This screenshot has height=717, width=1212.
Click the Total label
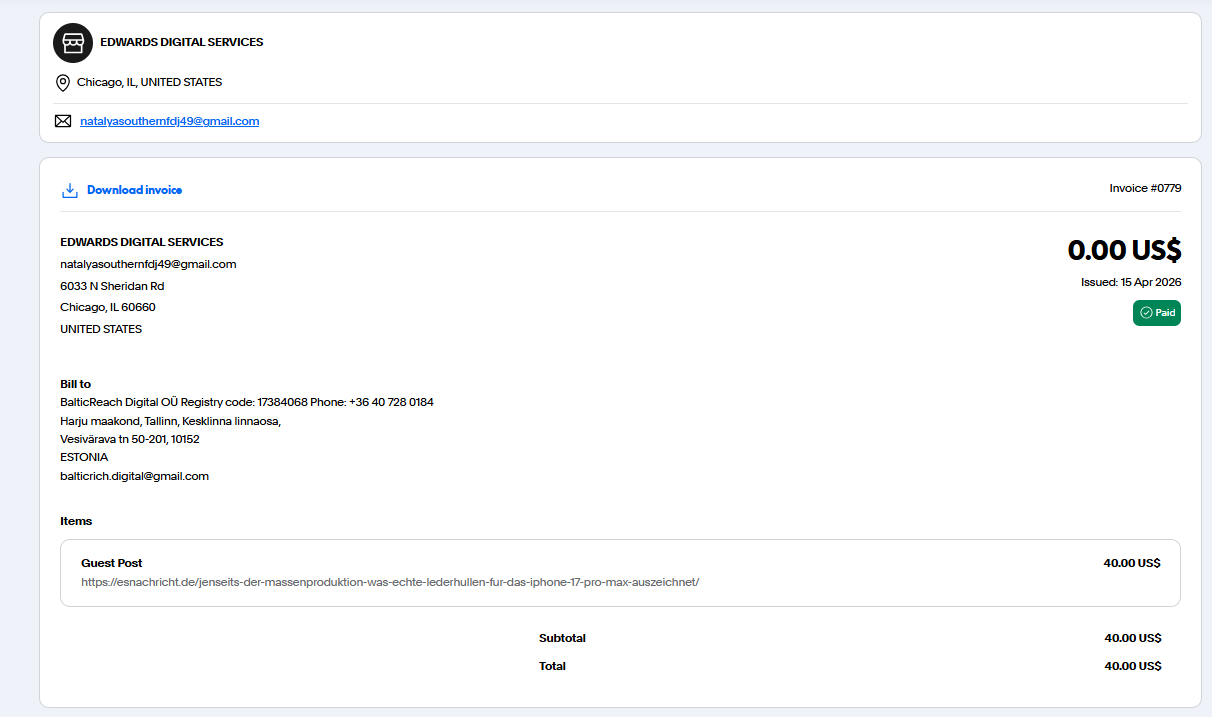552,666
